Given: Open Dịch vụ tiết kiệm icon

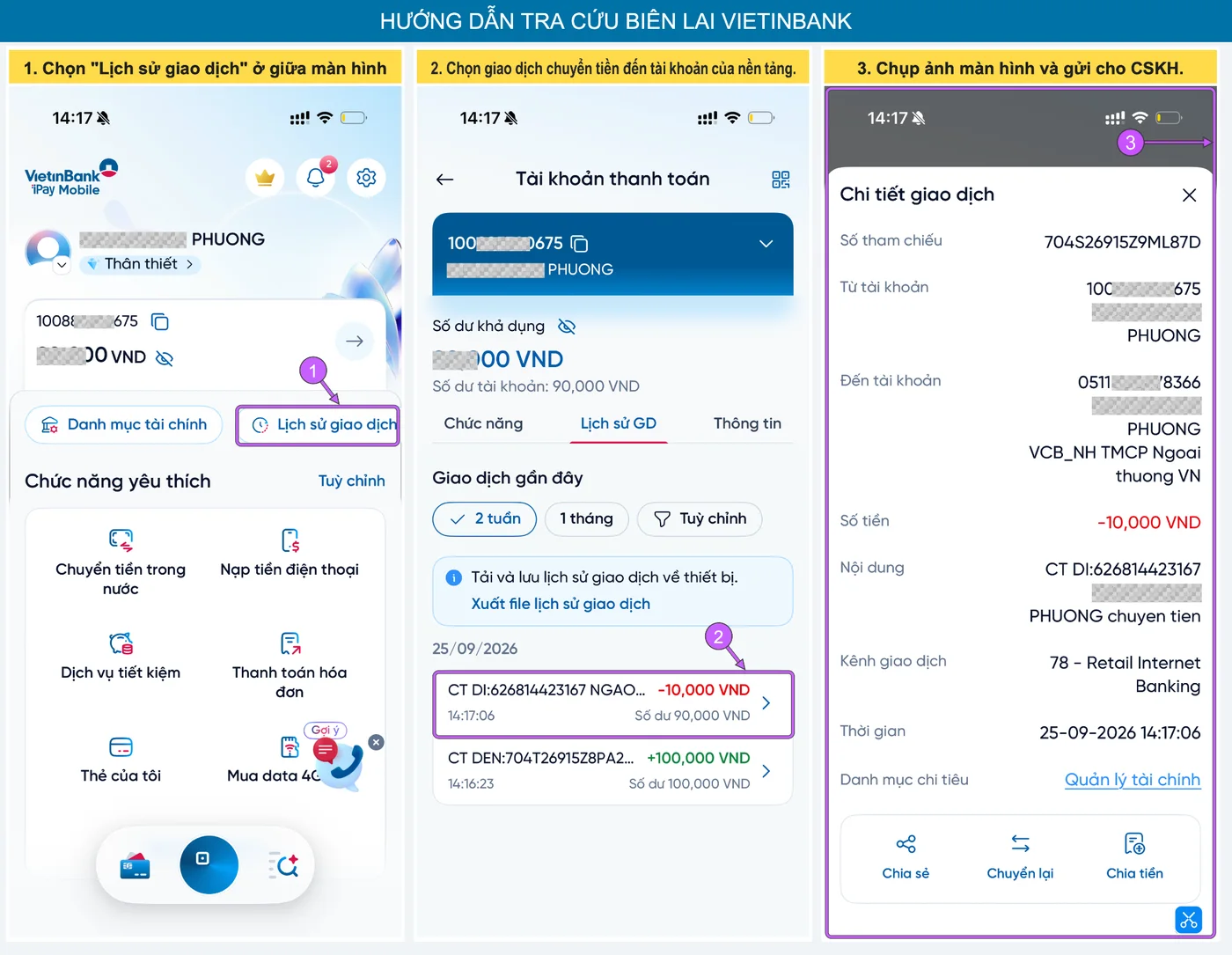Looking at the screenshot, I should [x=121, y=643].
